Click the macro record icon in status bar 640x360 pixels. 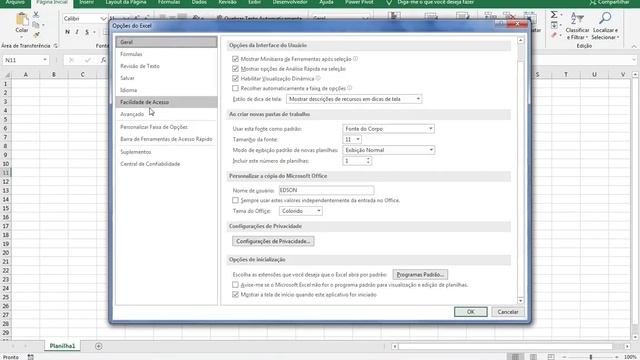[31, 357]
